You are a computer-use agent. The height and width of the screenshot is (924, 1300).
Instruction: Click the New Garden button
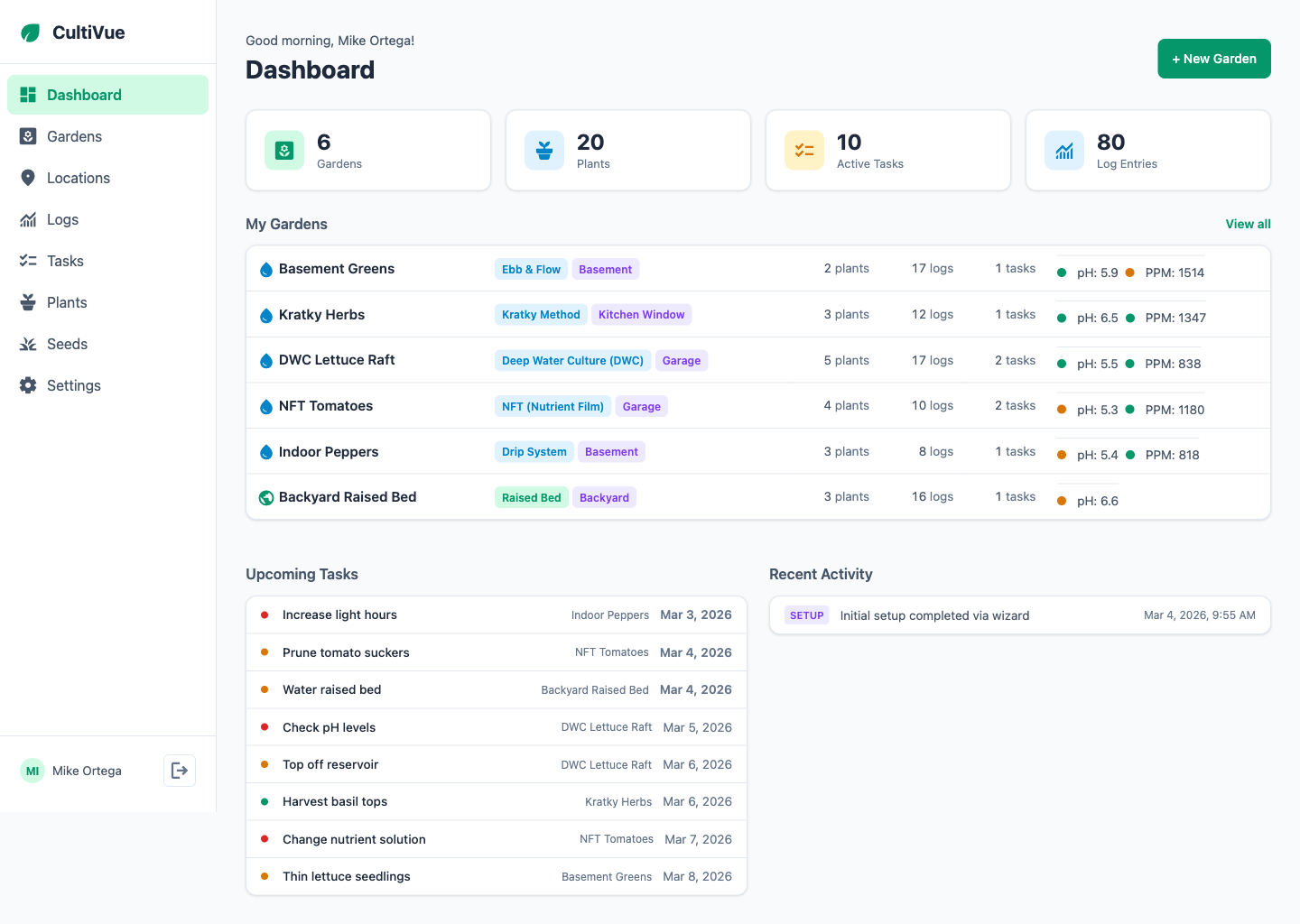pyautogui.click(x=1213, y=58)
